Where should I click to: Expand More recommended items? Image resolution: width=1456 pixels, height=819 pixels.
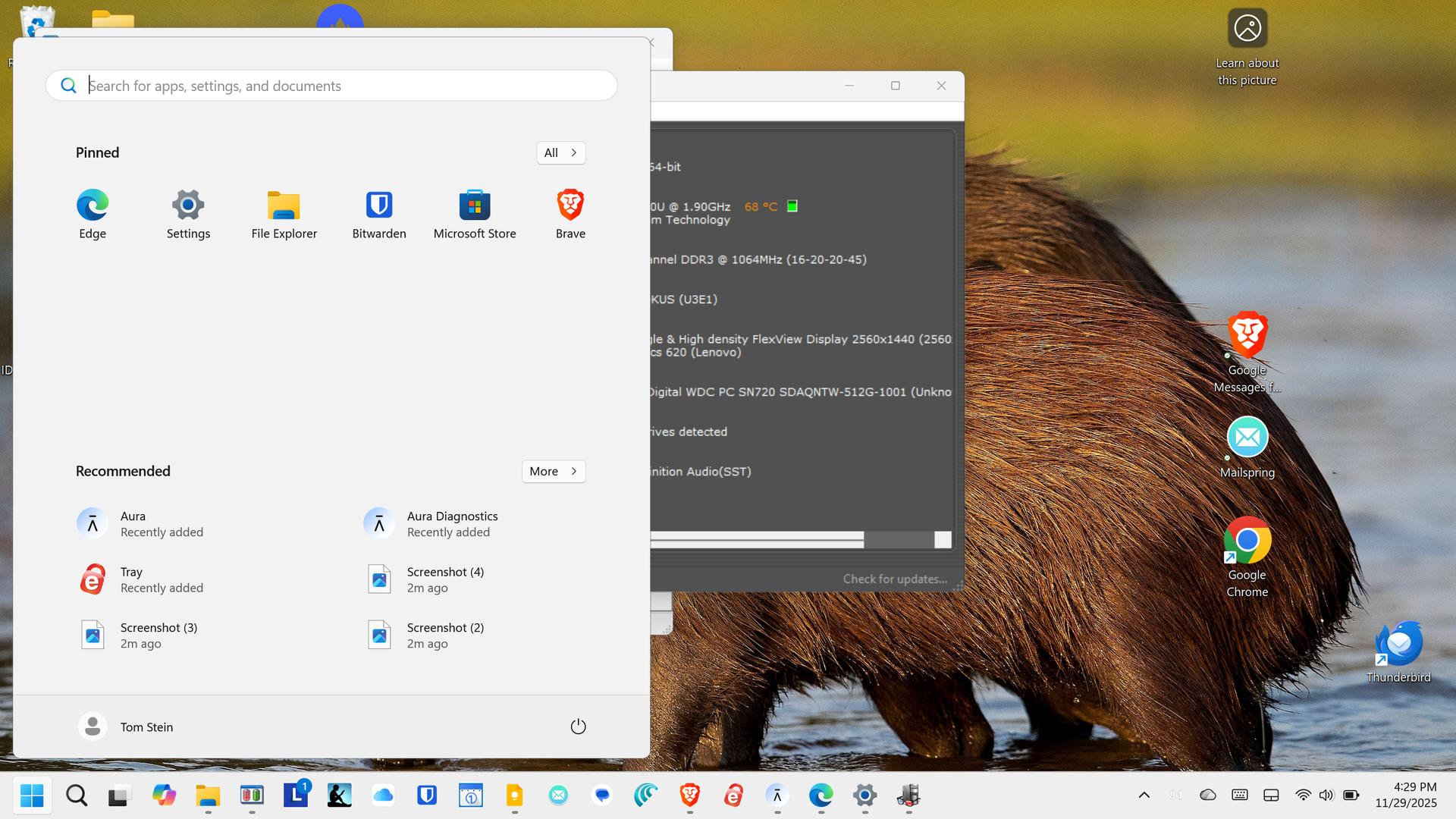tap(553, 471)
